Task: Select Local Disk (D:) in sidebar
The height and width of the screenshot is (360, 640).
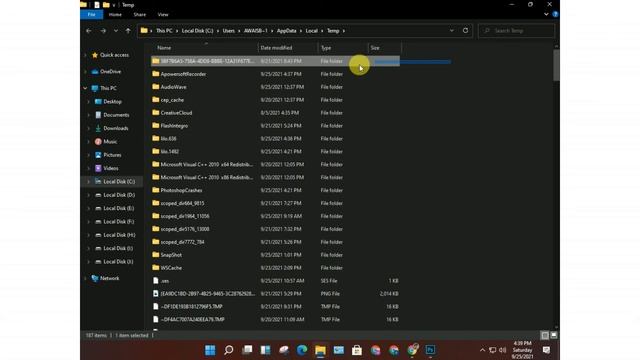Action: coord(119,195)
